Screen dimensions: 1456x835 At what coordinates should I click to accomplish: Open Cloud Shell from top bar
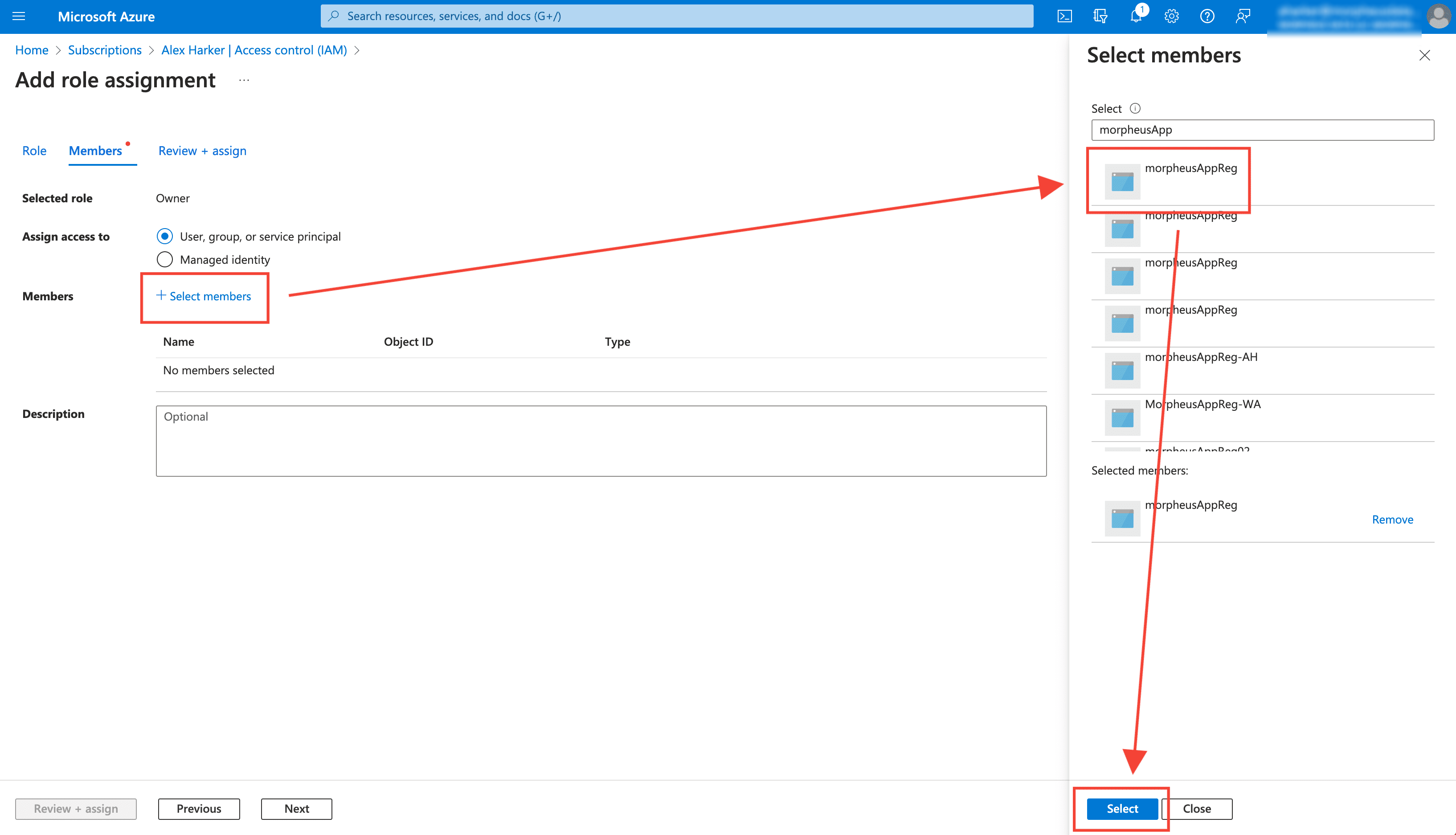(x=1064, y=16)
